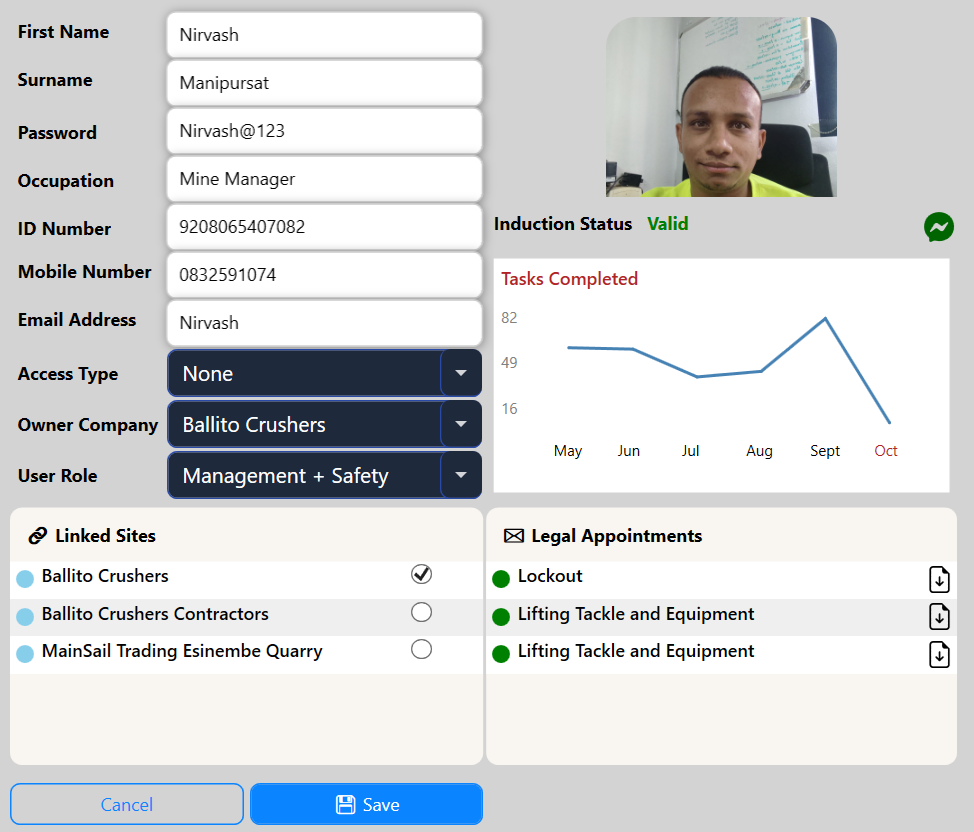This screenshot has height=832, width=974.
Task: Click the Jun label on the chart
Action: coord(629,450)
